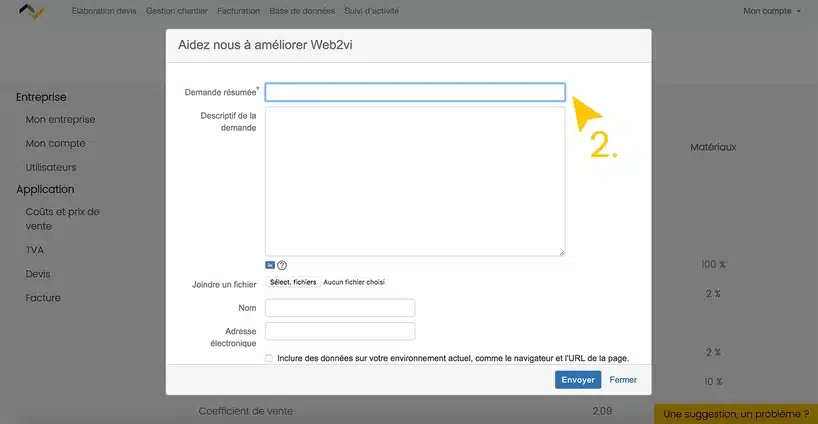Click the 10 % value under Matériaux
The image size is (818, 424).
(713, 382)
